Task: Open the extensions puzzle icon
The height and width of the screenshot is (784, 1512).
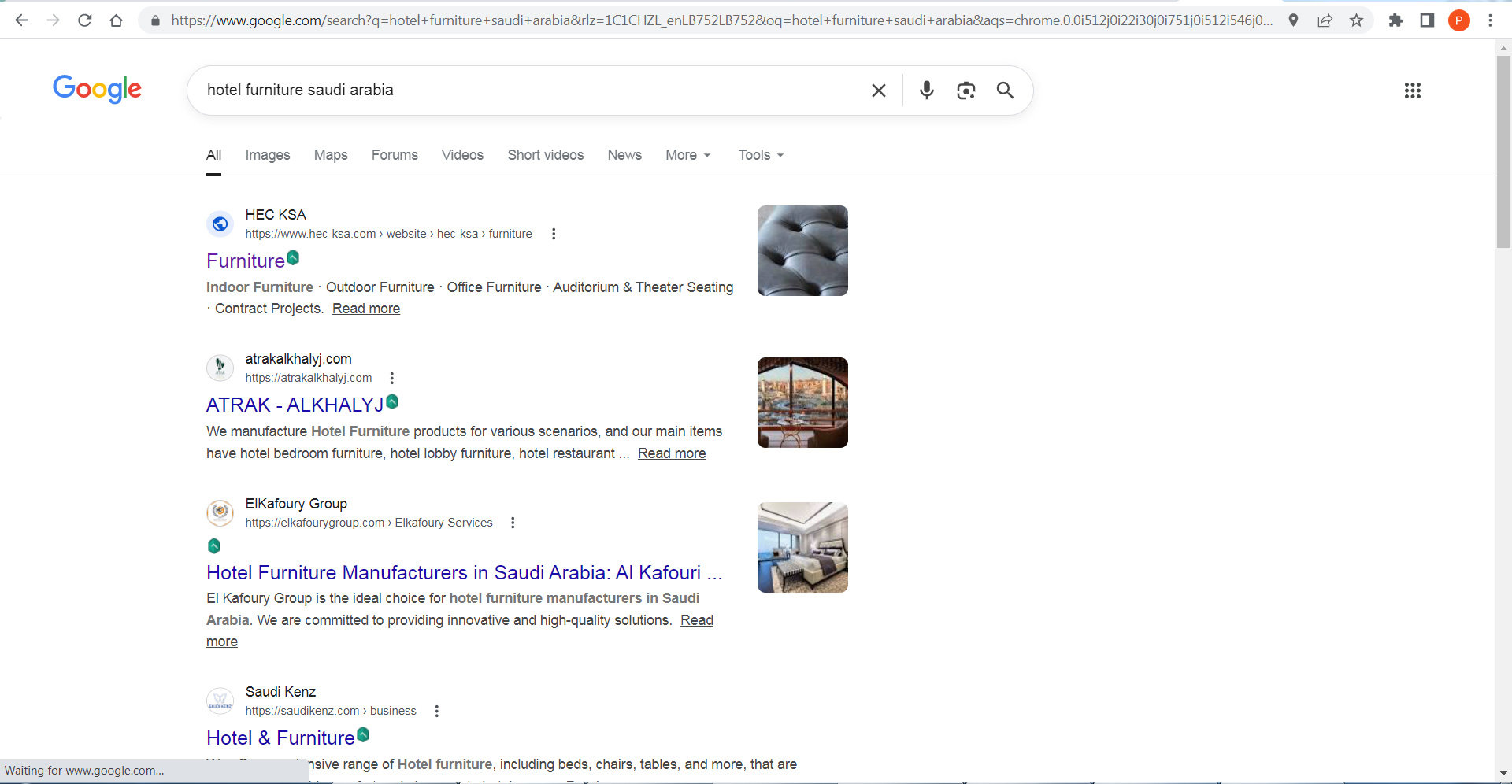Action: pos(1395,20)
